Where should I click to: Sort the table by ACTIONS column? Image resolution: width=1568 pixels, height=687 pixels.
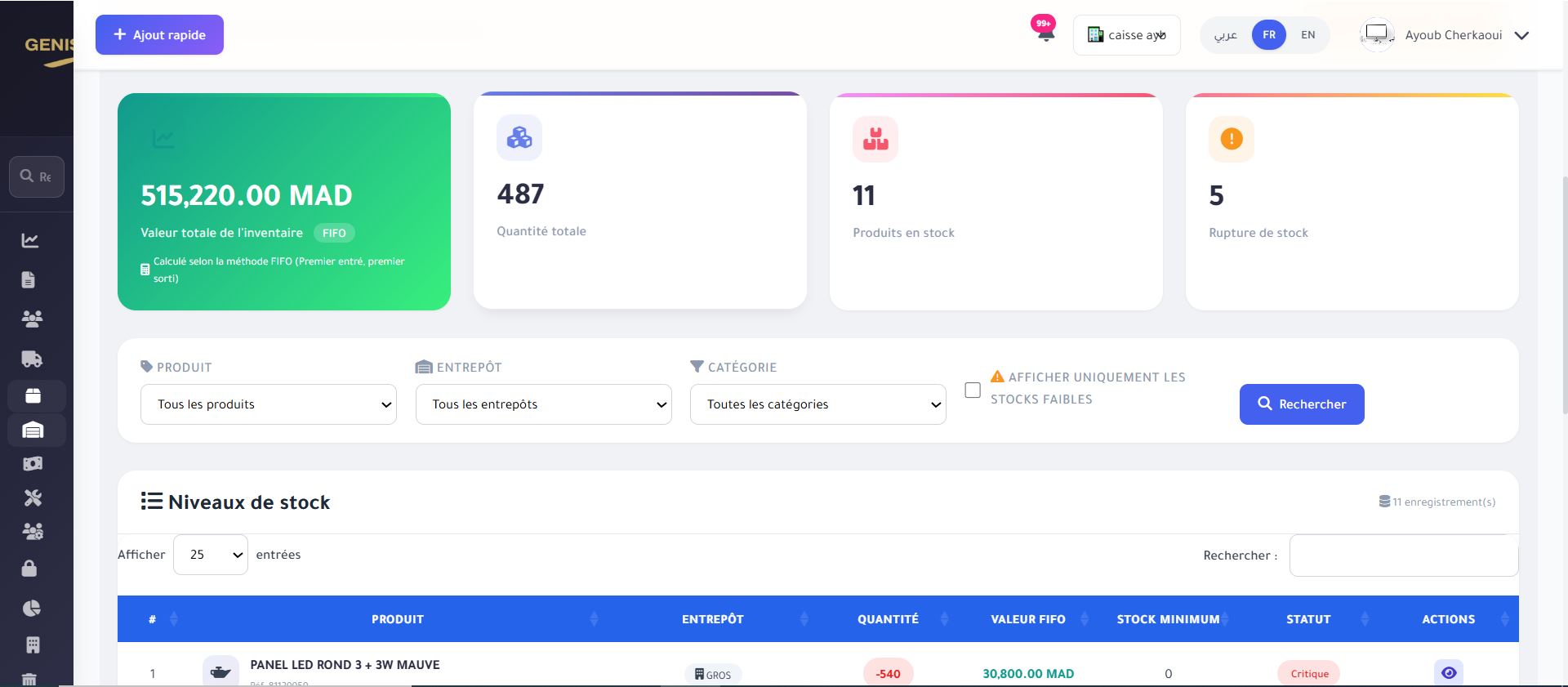(1449, 619)
